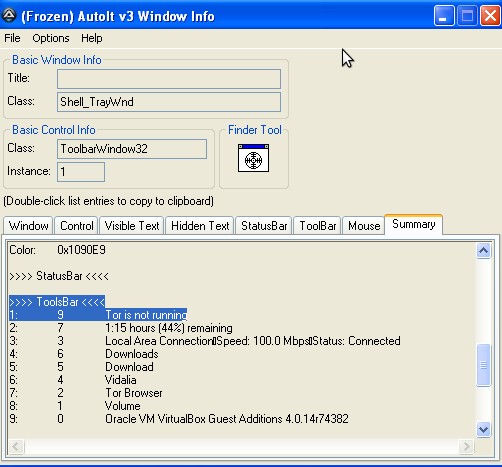Open the Help menu
The height and width of the screenshot is (467, 502).
tap(92, 38)
